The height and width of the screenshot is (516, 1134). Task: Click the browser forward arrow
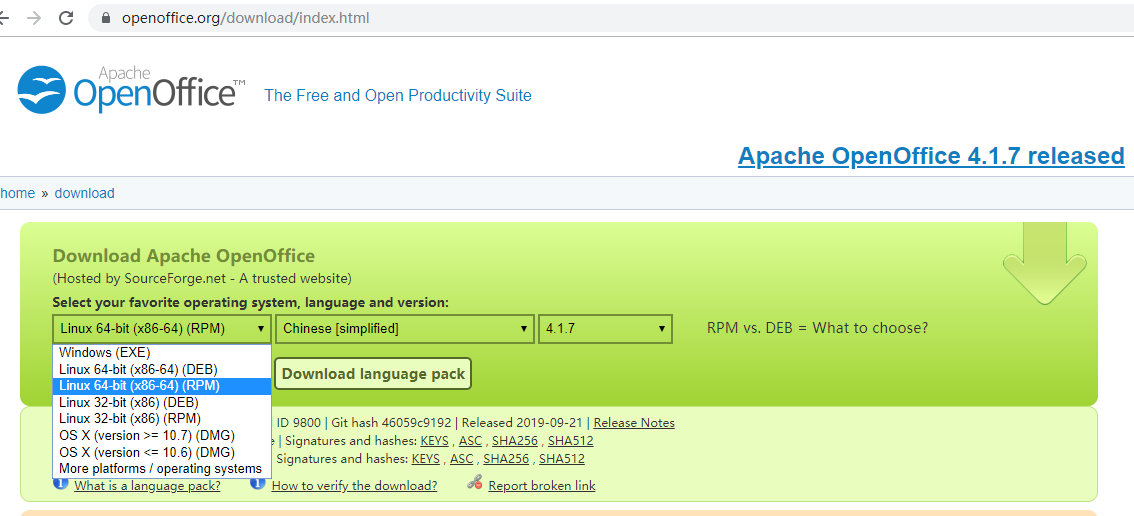click(33, 18)
